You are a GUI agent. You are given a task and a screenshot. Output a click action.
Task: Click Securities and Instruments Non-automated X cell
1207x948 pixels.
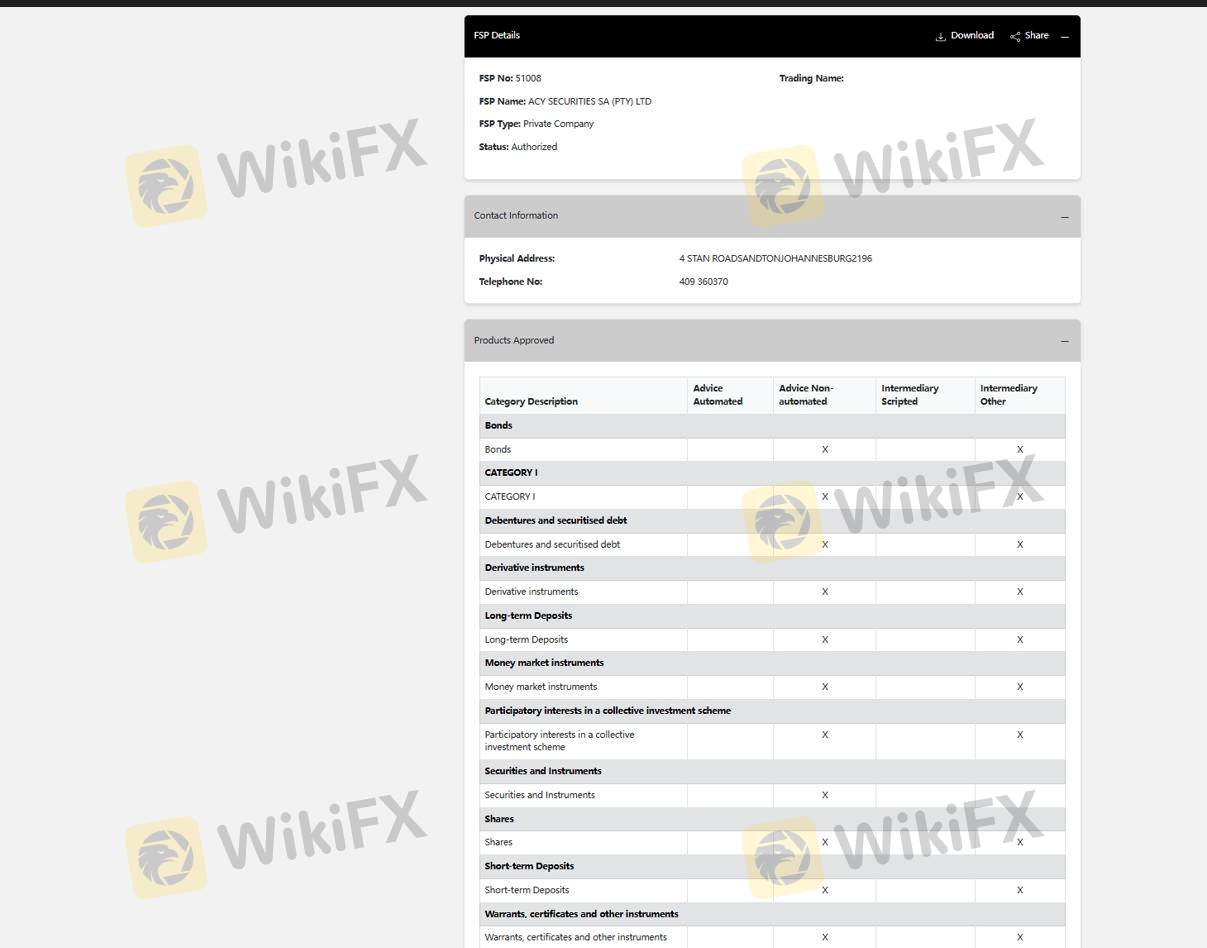(825, 795)
